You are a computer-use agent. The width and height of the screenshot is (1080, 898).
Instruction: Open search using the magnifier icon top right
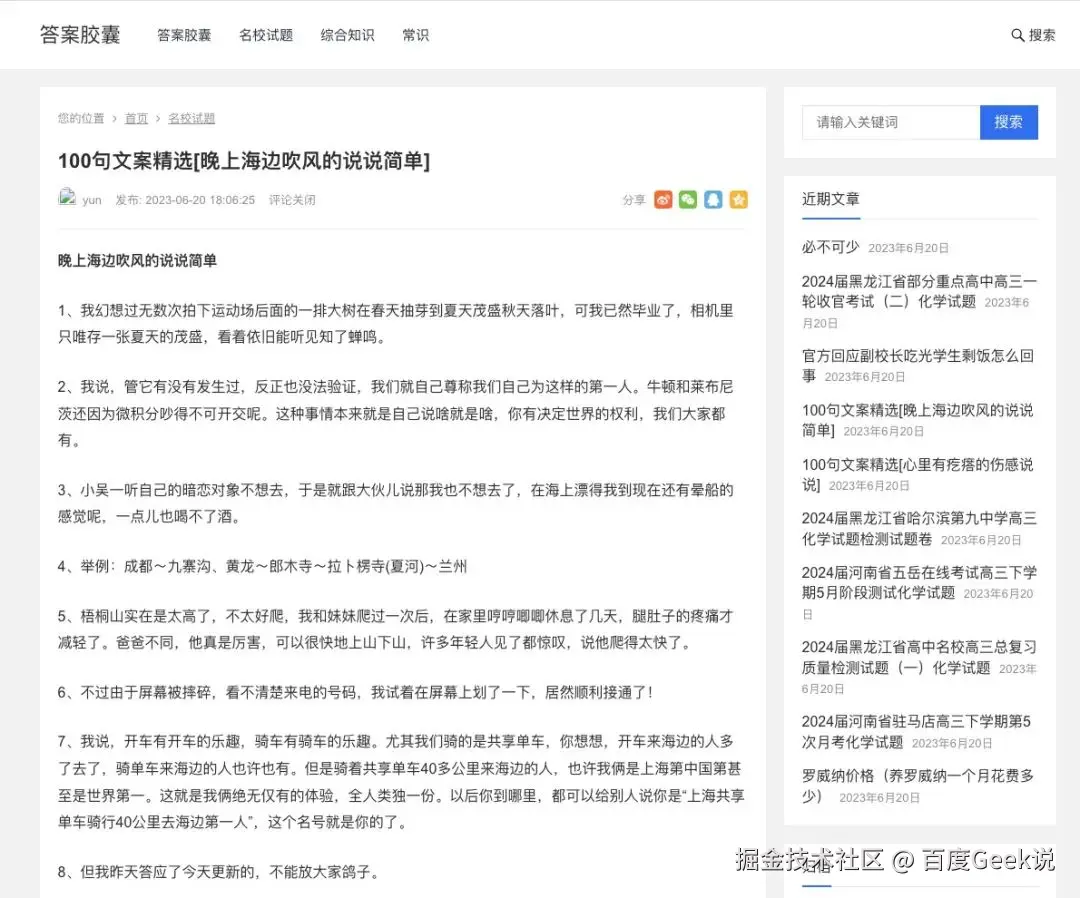(1017, 33)
